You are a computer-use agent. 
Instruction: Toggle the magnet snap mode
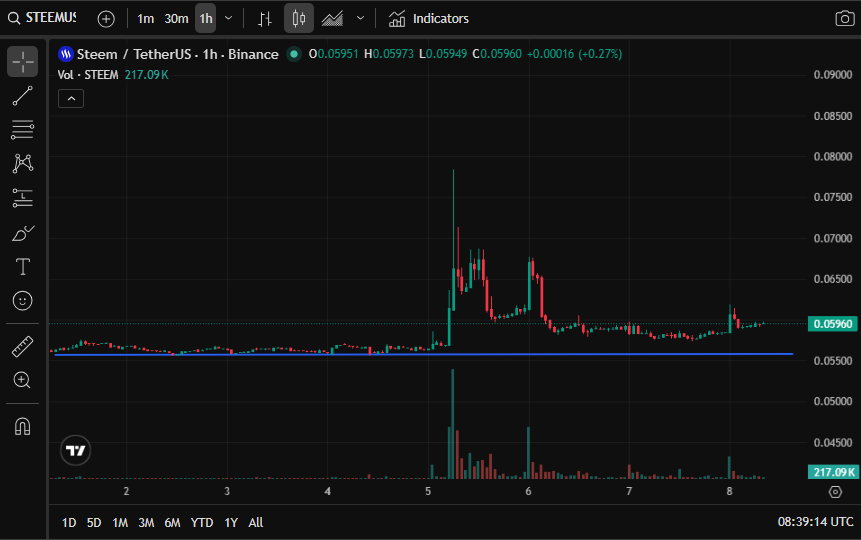point(23,426)
